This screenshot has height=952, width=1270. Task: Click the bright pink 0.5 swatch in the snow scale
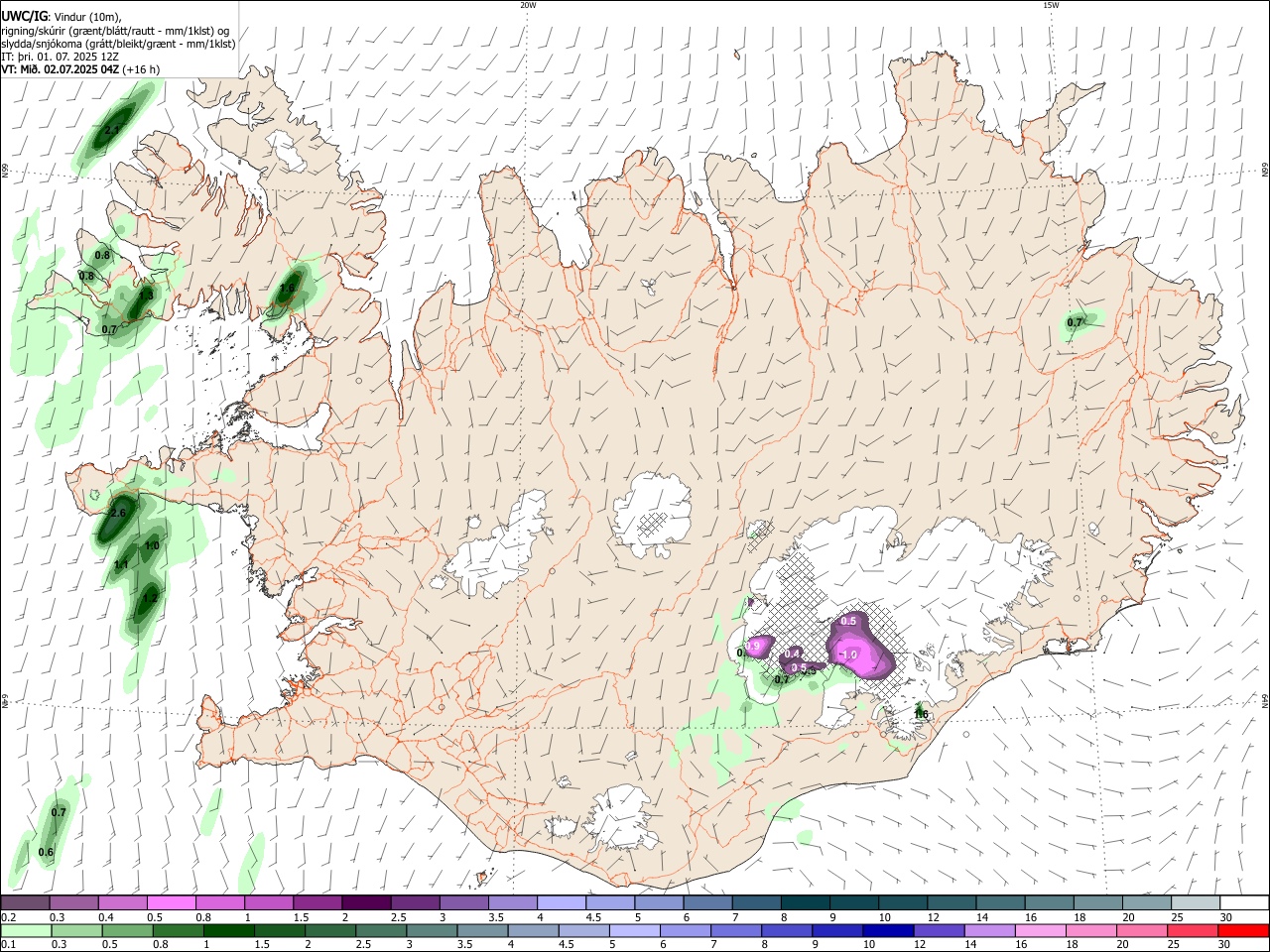[x=172, y=902]
